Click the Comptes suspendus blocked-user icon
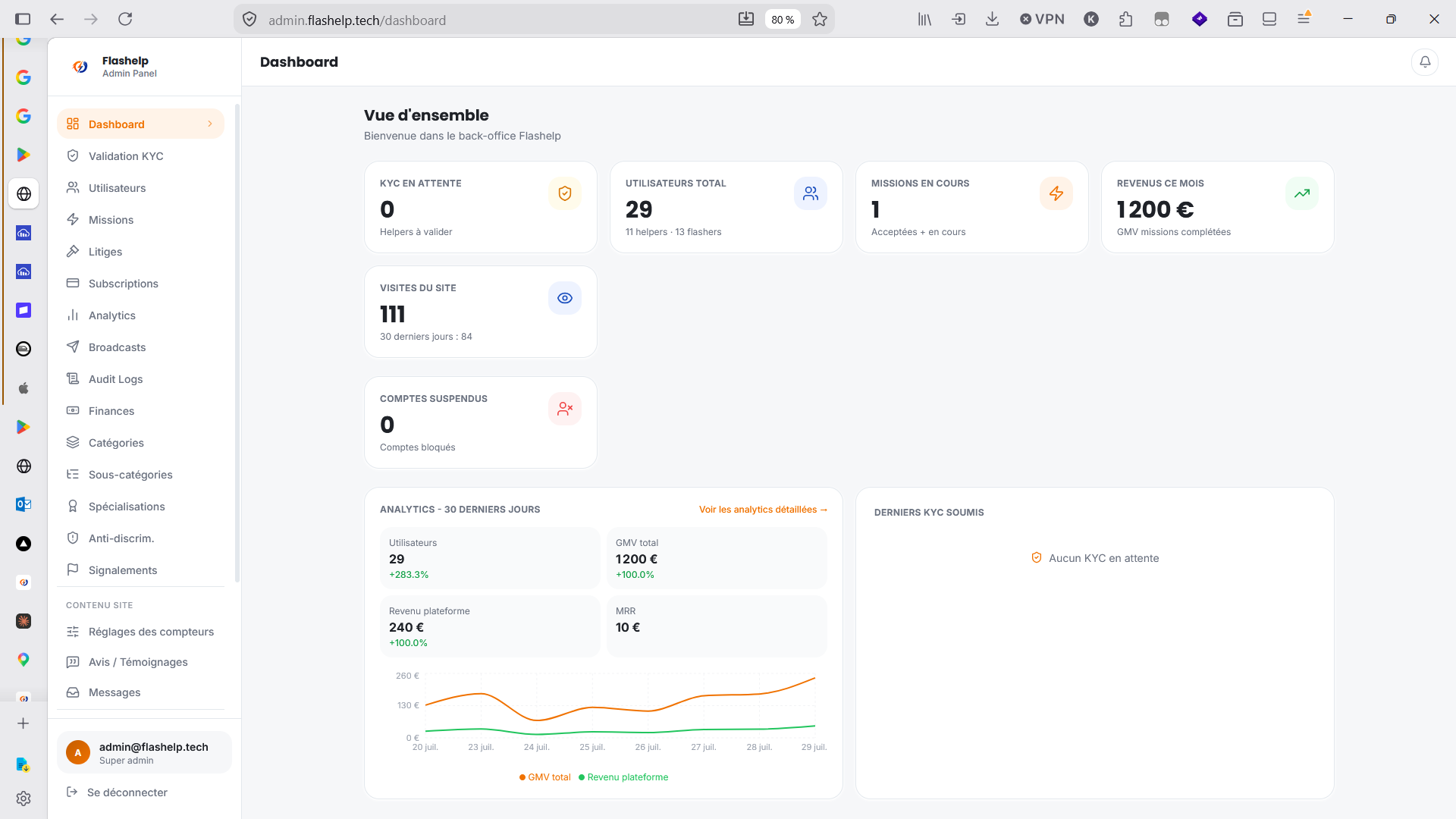The image size is (1456, 819). 565,409
